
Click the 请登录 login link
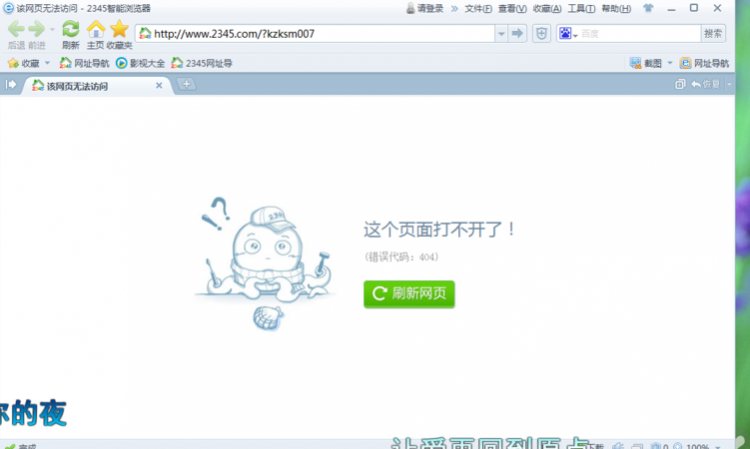click(425, 8)
